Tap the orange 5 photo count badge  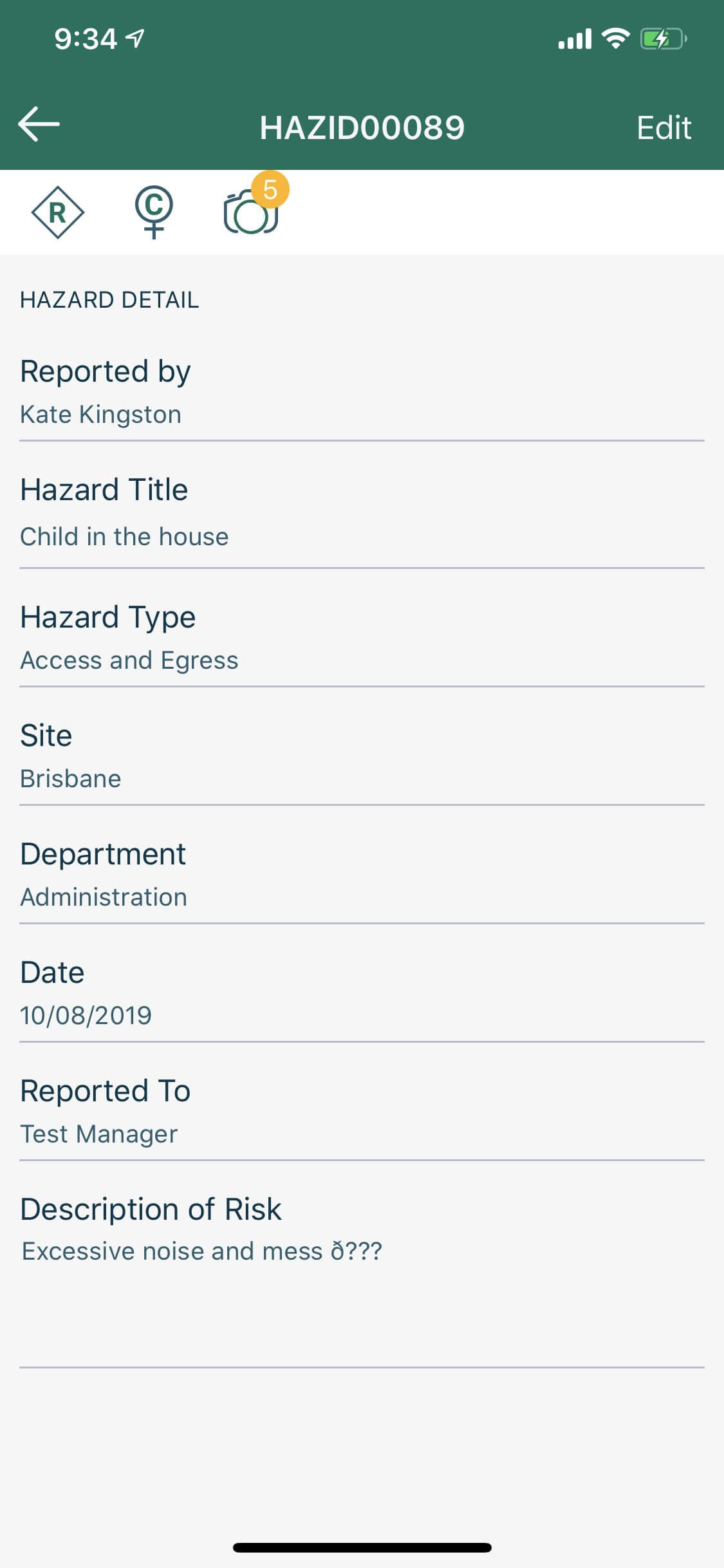(x=270, y=189)
